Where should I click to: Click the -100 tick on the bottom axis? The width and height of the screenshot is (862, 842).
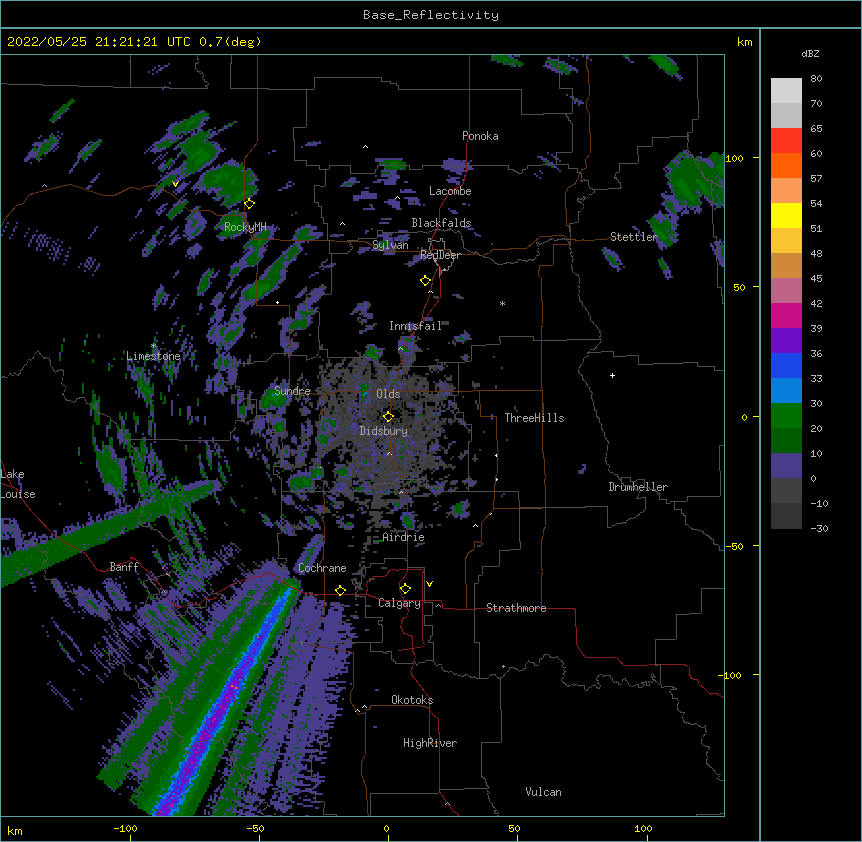(125, 828)
